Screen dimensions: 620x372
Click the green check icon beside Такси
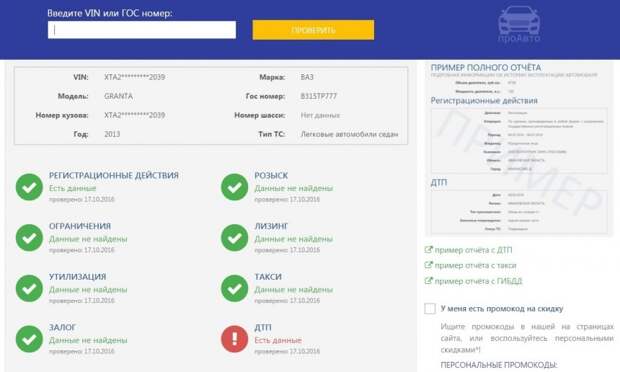234,288
